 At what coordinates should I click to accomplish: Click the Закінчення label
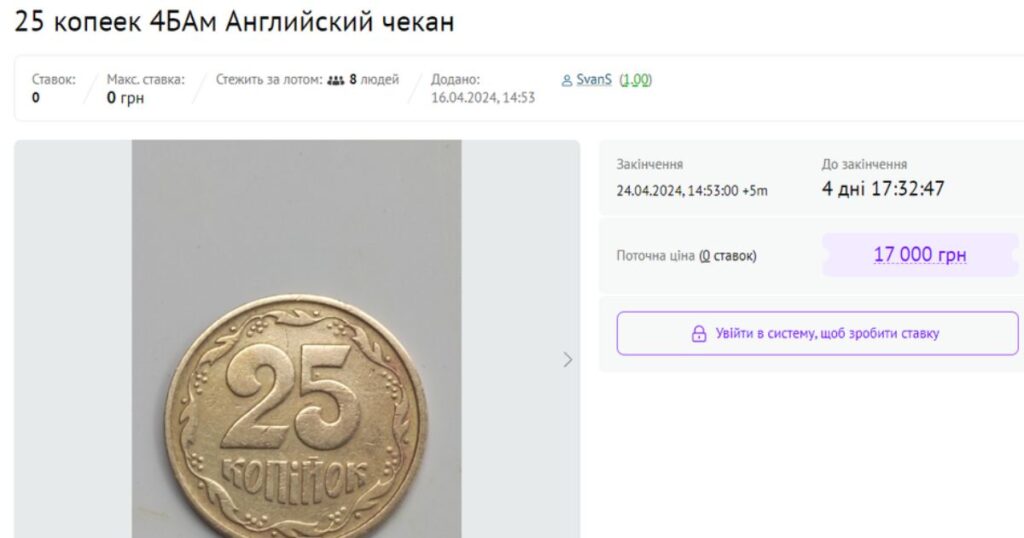[650, 165]
